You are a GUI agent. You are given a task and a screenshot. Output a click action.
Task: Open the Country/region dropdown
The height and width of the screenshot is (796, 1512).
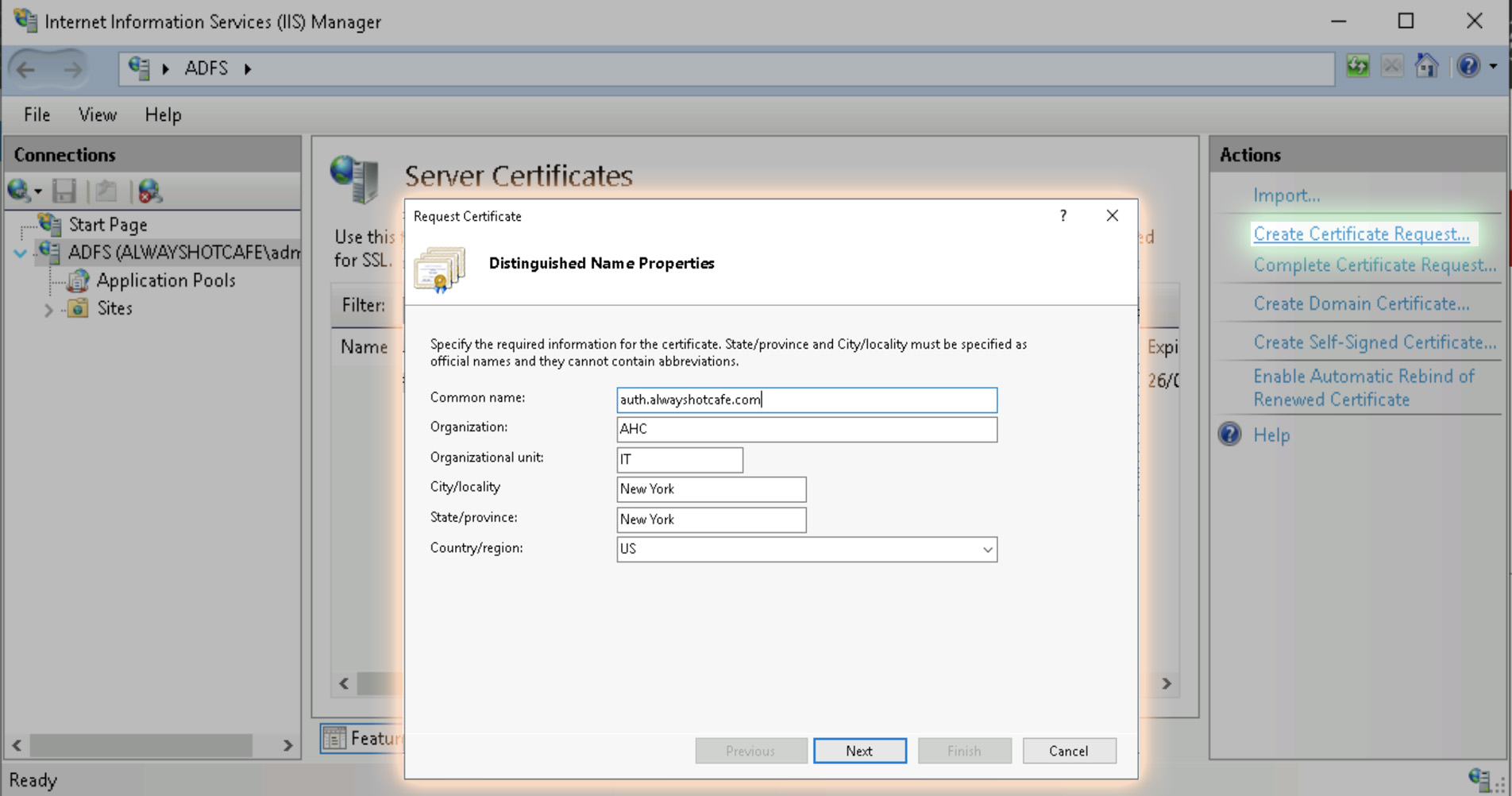point(987,549)
